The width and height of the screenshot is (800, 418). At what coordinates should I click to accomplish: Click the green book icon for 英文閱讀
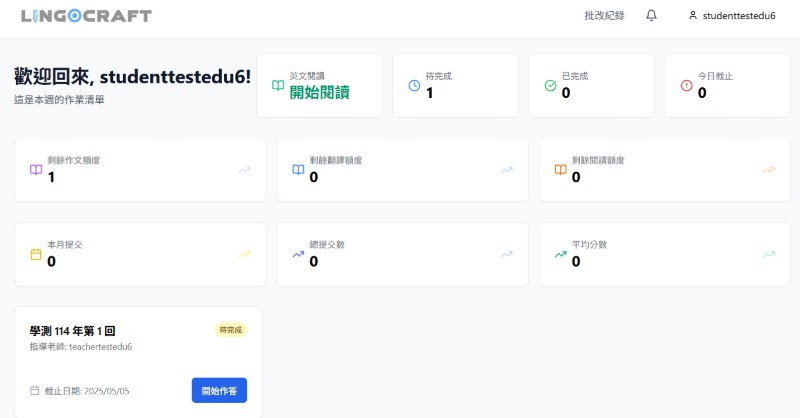(278, 86)
